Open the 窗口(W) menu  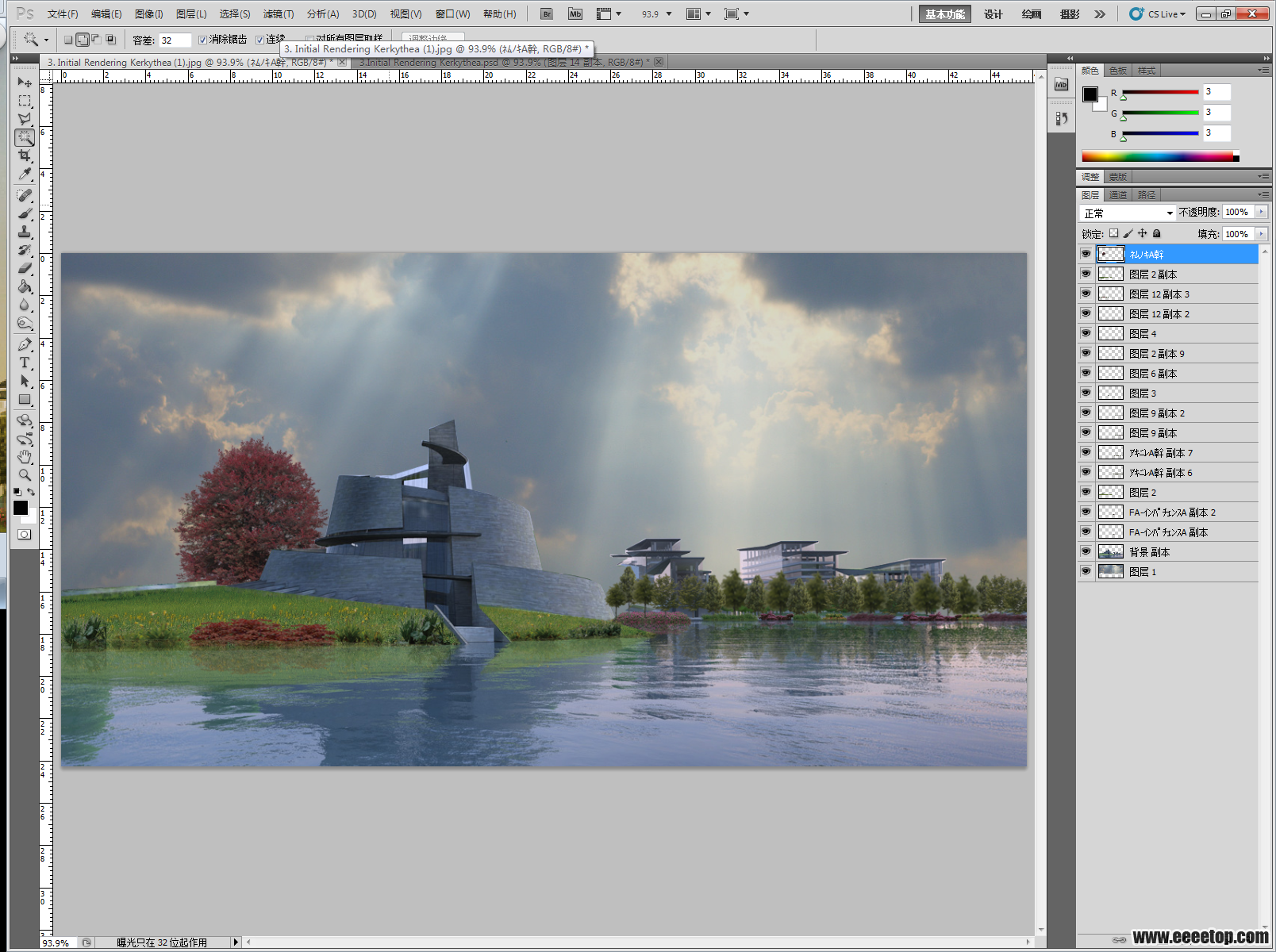[x=453, y=14]
